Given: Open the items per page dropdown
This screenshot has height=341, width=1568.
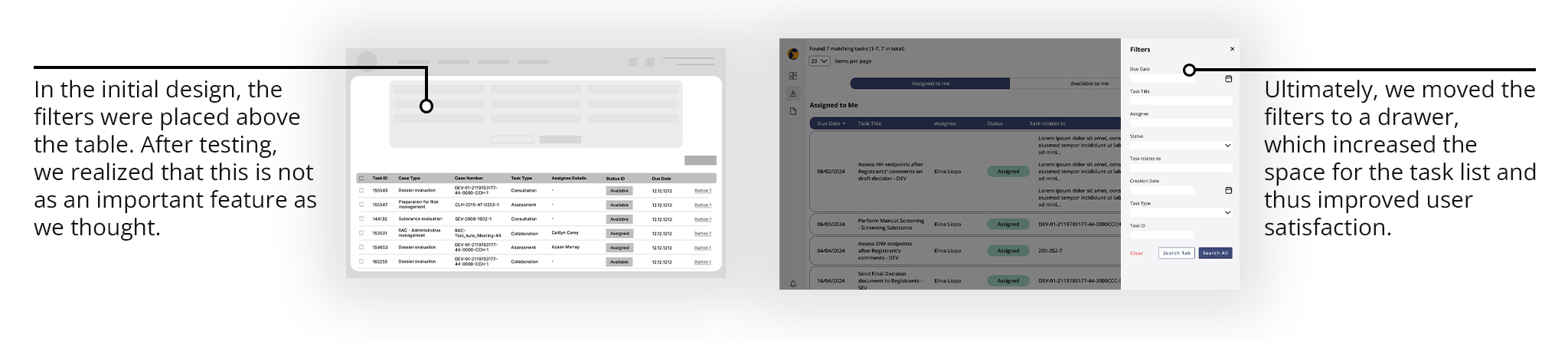Looking at the screenshot, I should (x=819, y=61).
